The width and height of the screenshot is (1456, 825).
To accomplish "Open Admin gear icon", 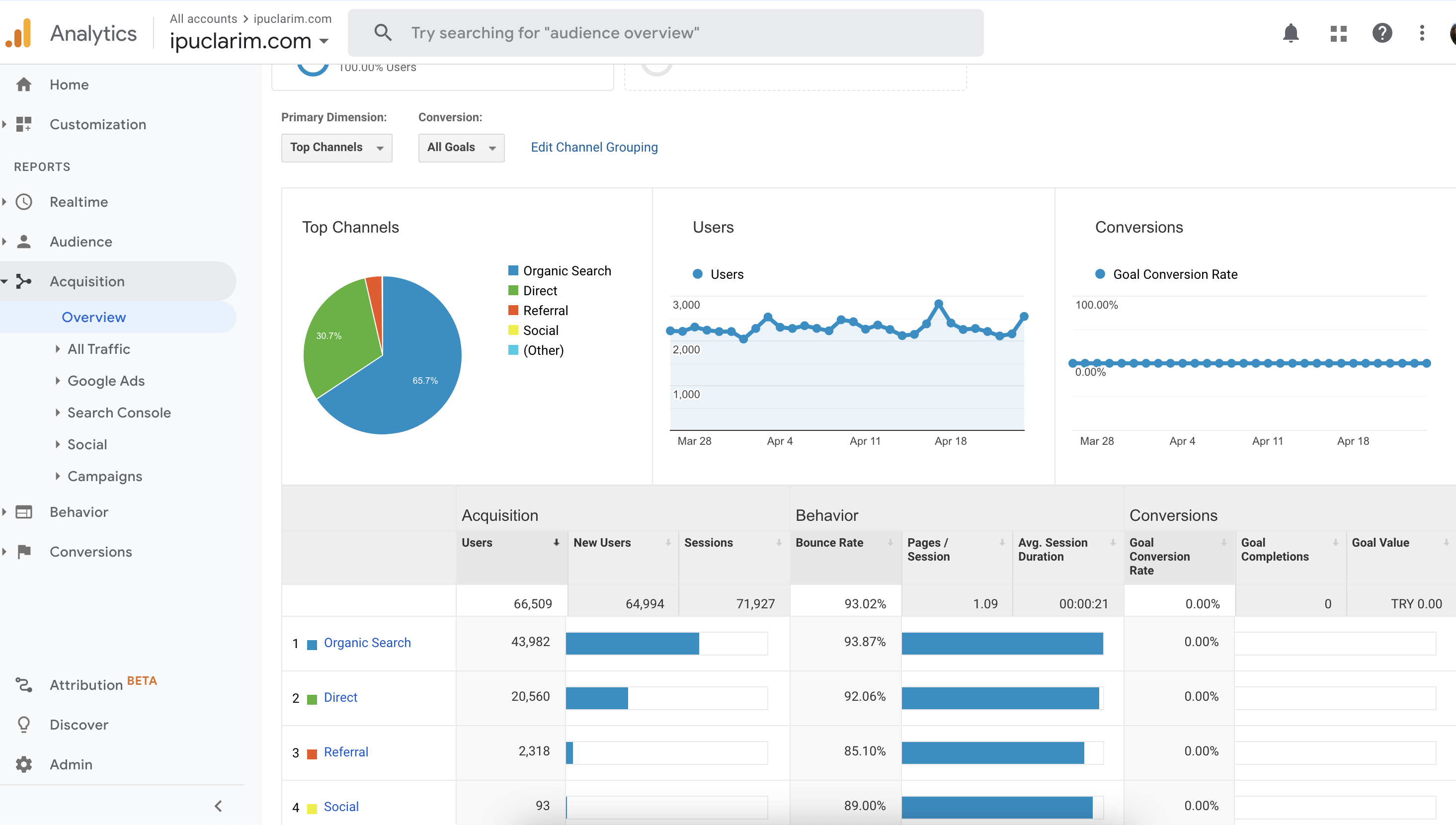I will (x=24, y=764).
